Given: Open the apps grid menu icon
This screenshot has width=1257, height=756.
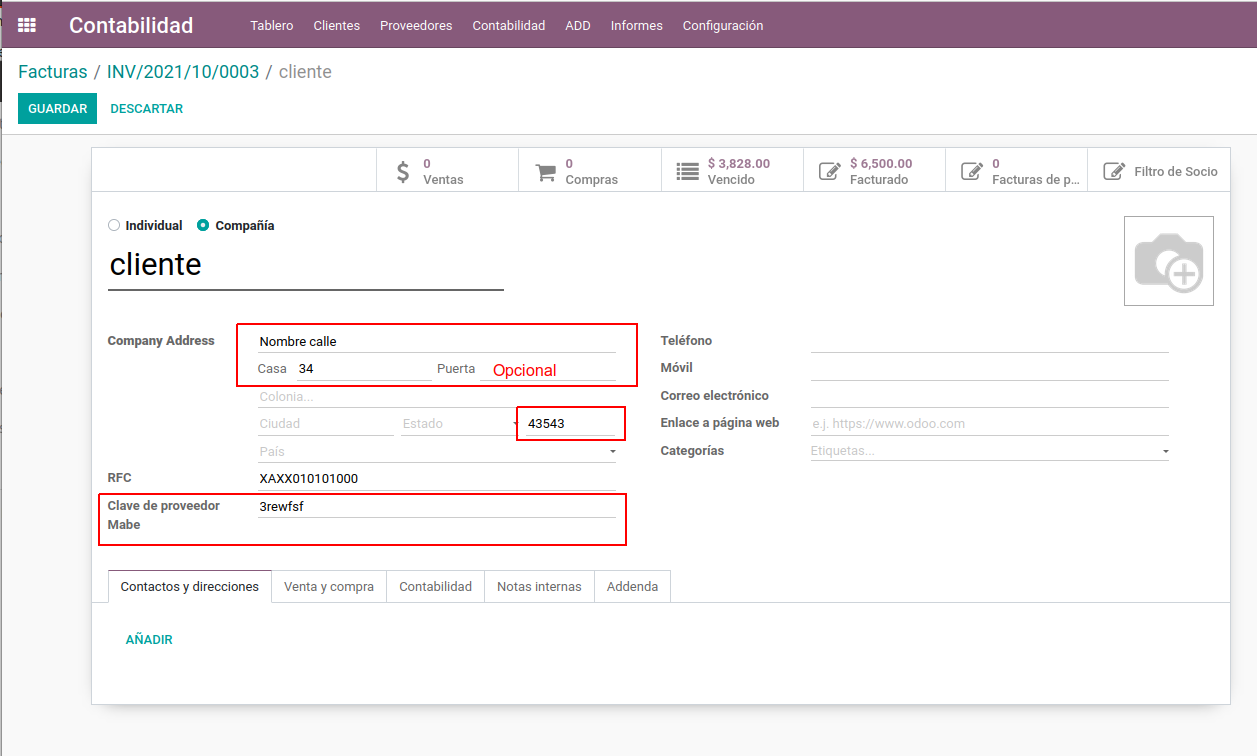Looking at the screenshot, I should (x=27, y=26).
